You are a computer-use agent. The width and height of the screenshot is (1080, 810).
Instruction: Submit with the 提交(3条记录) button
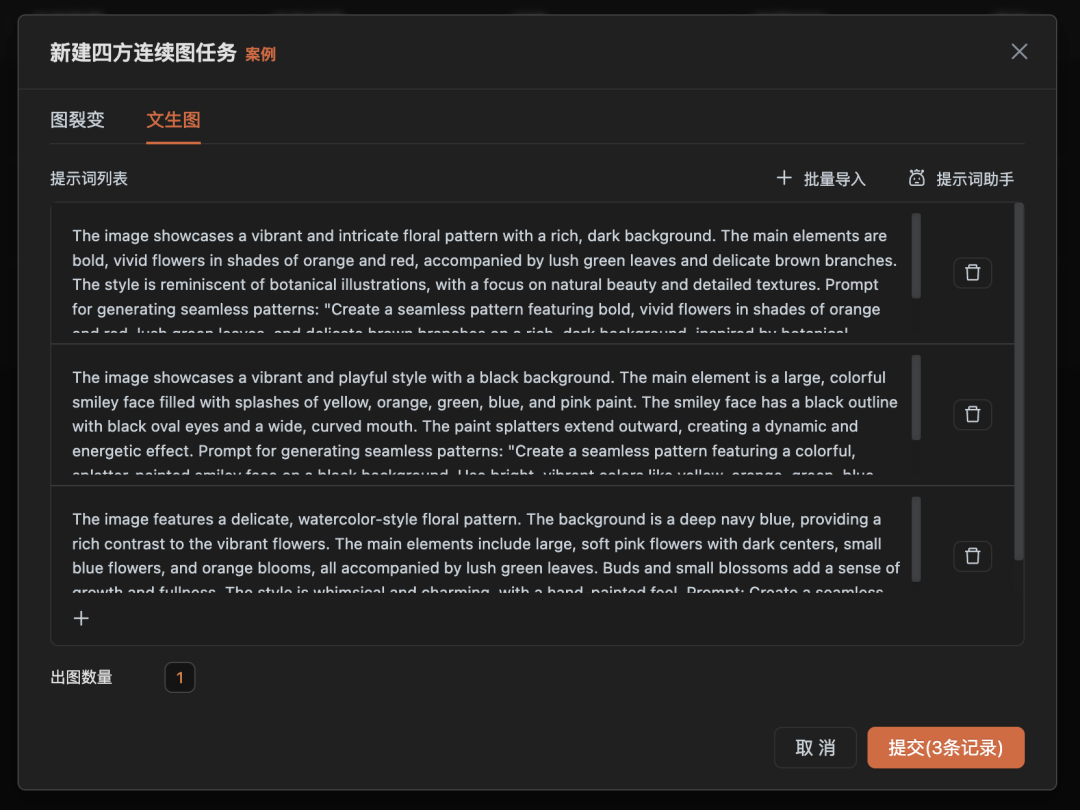point(945,747)
